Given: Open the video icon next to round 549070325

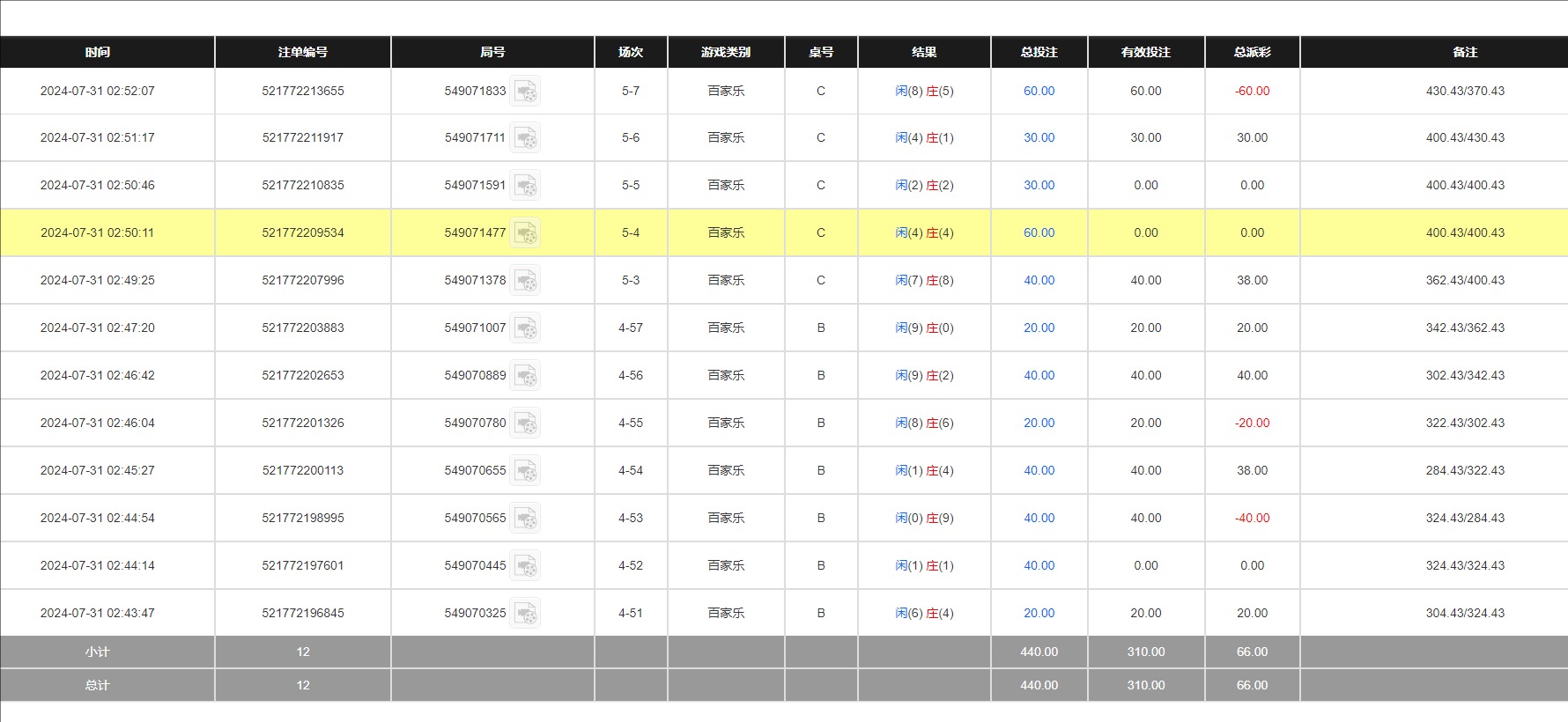Looking at the screenshot, I should (526, 614).
